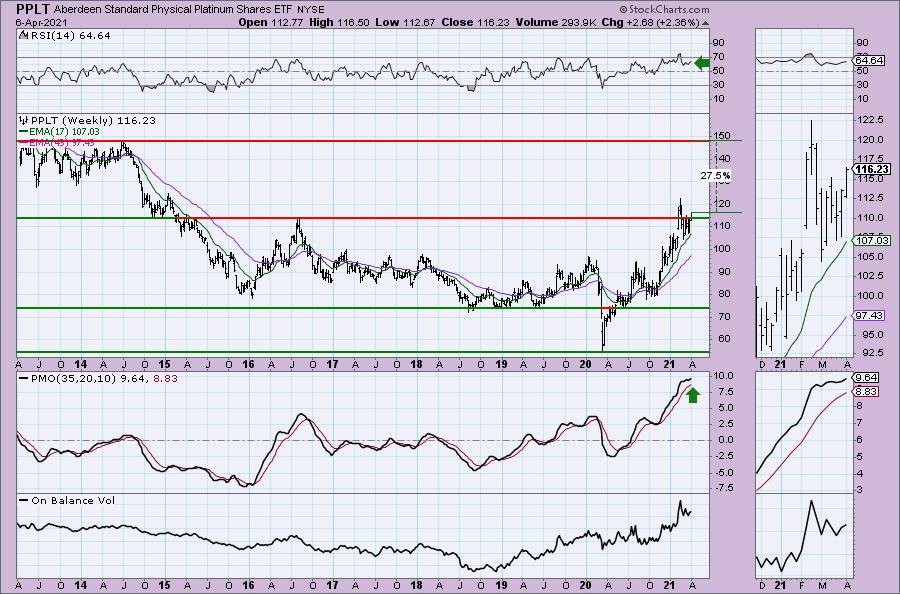The width and height of the screenshot is (900, 594).
Task: Click the boxed 64.64 RSI tag on right axis
Action: point(869,60)
